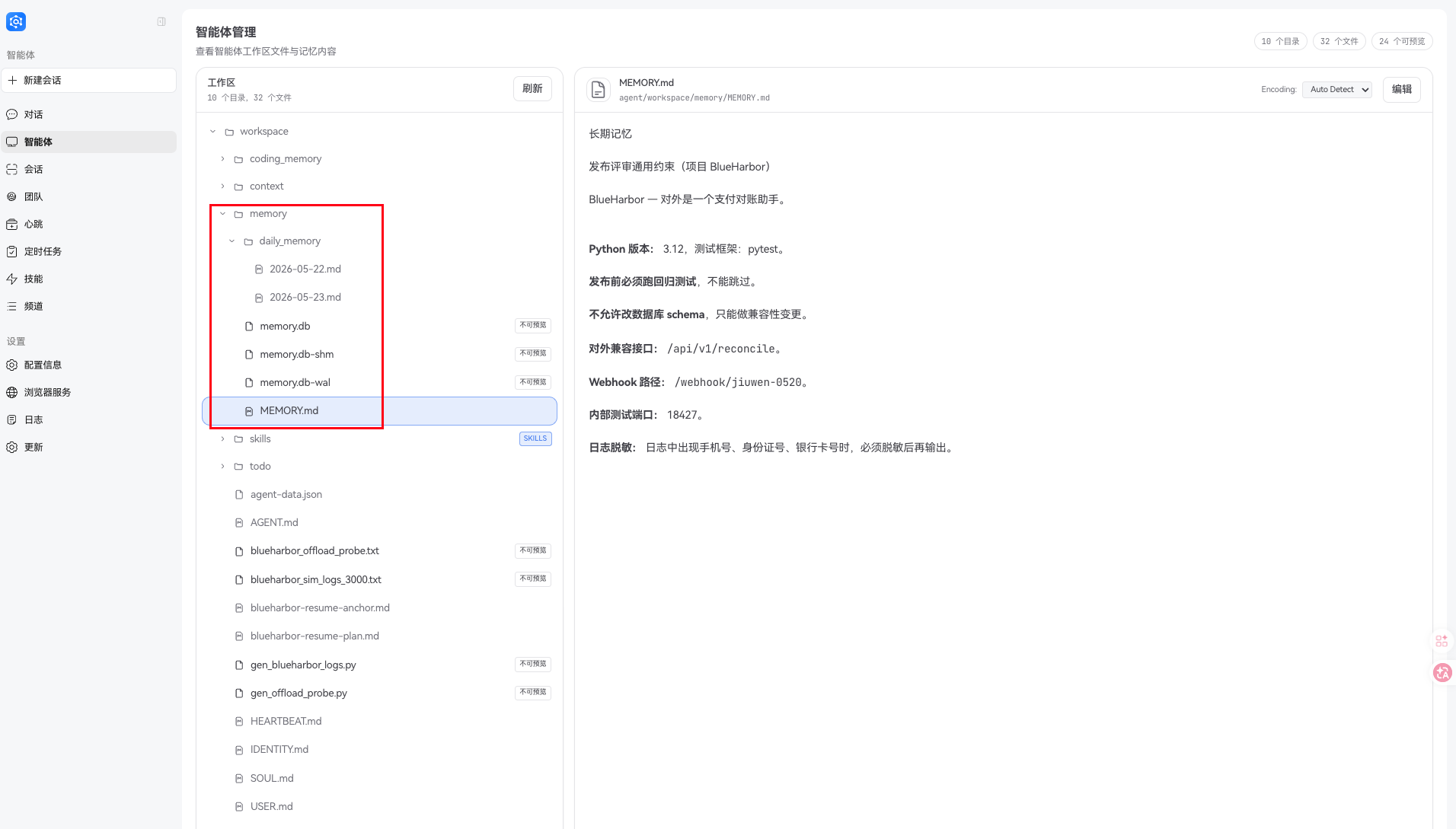Viewport: 1456px width, 829px height.
Task: Click the 频道 list icon
Action: pyautogui.click(x=12, y=306)
